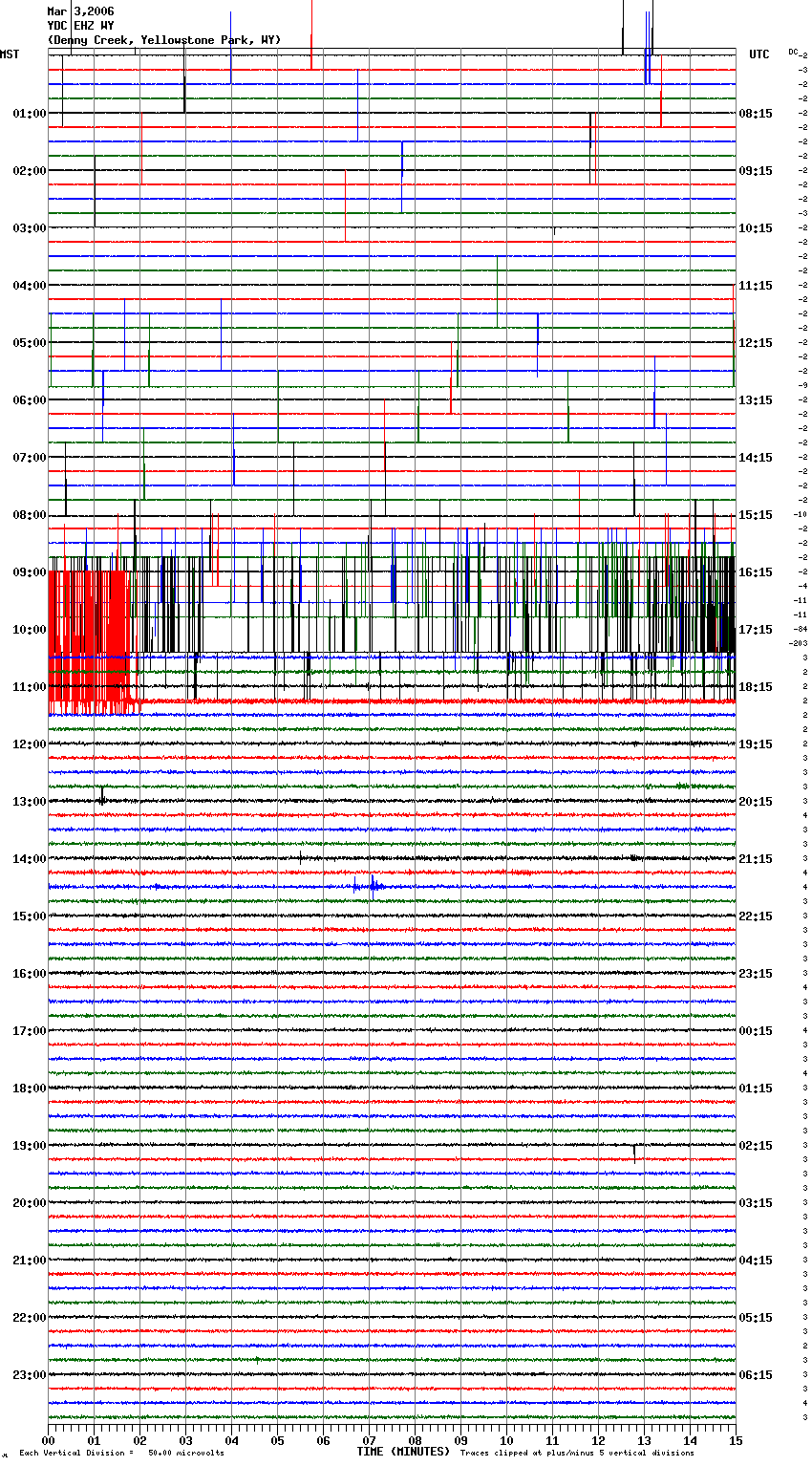Screen dimensions: 812x1466
Task: Click the "22:15" UTC time label
Action: pyautogui.click(x=756, y=916)
